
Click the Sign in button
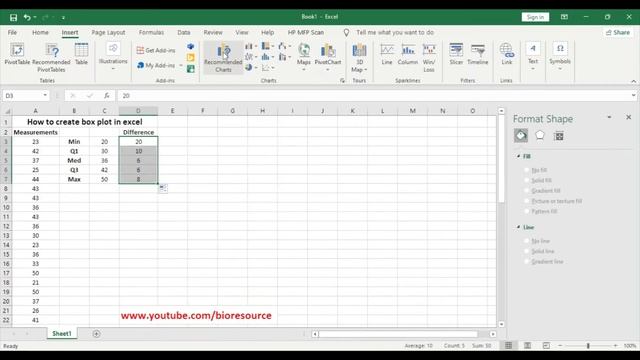click(535, 17)
